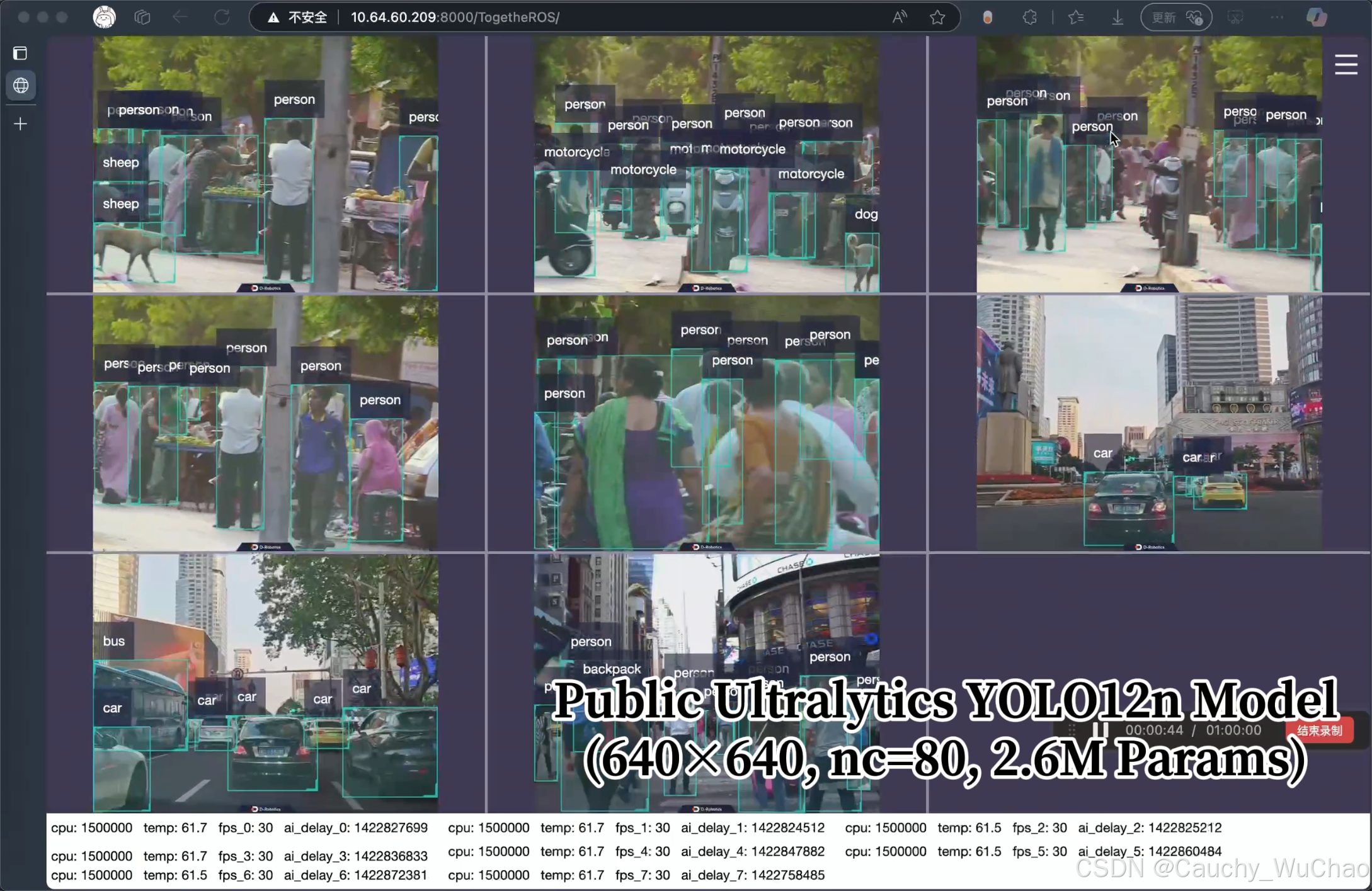The width and height of the screenshot is (1372, 891).
Task: Open new tab with plus icon
Action: point(20,124)
